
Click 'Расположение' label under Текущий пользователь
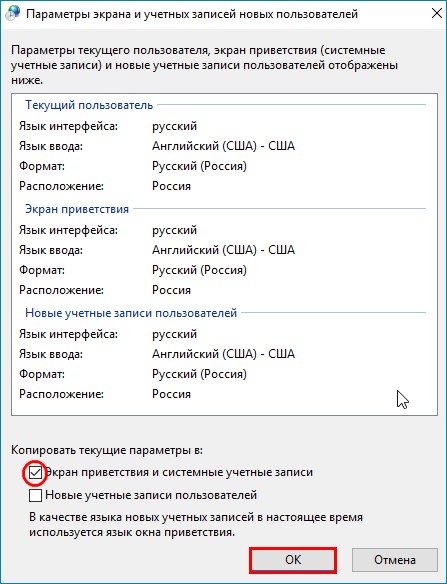click(x=61, y=186)
